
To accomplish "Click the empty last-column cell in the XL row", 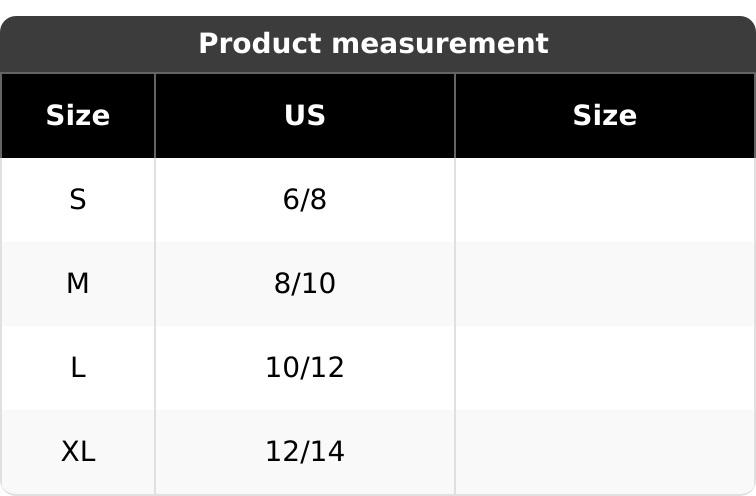I will point(605,452).
